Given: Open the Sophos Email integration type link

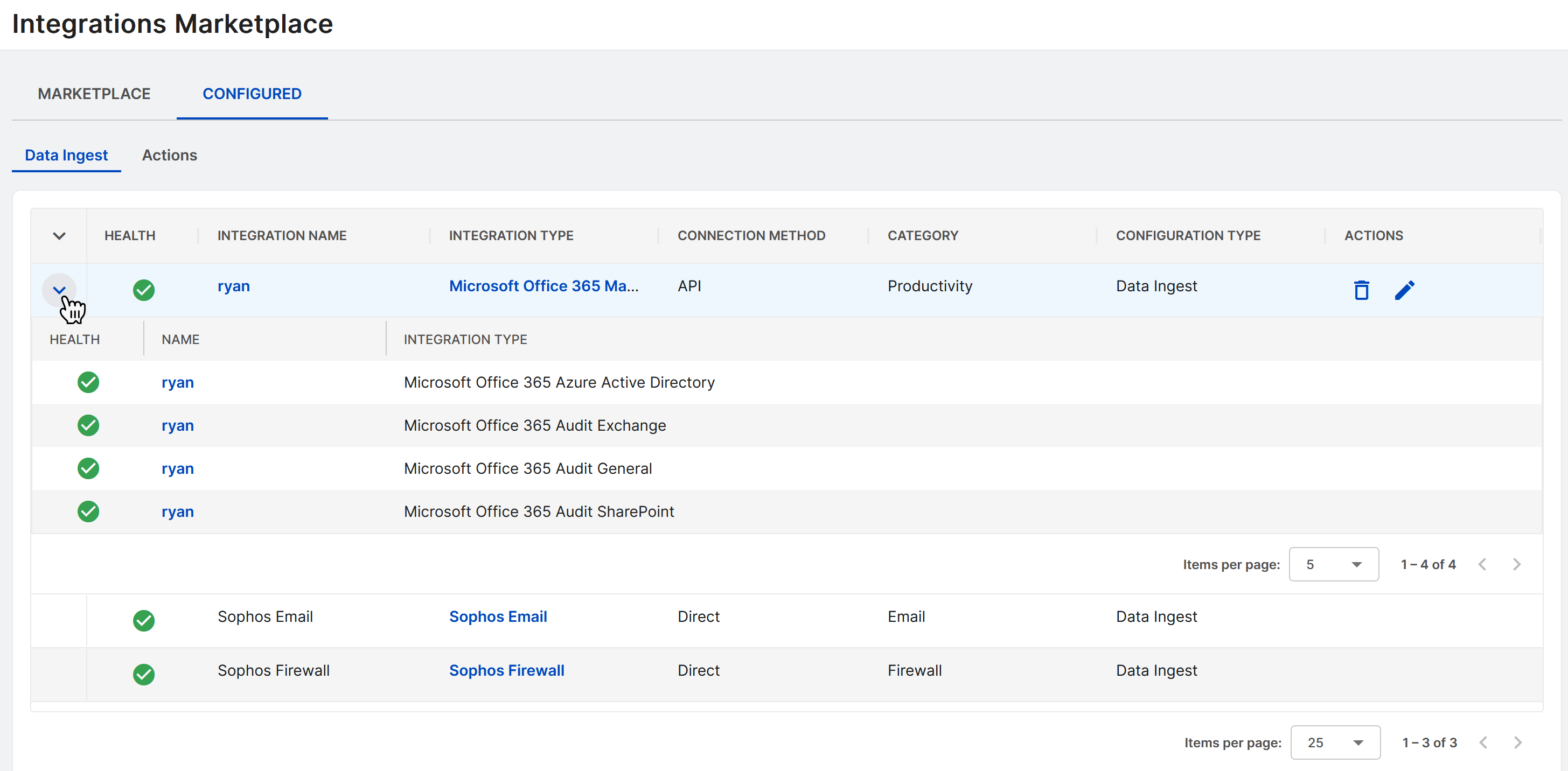Looking at the screenshot, I should tap(498, 616).
